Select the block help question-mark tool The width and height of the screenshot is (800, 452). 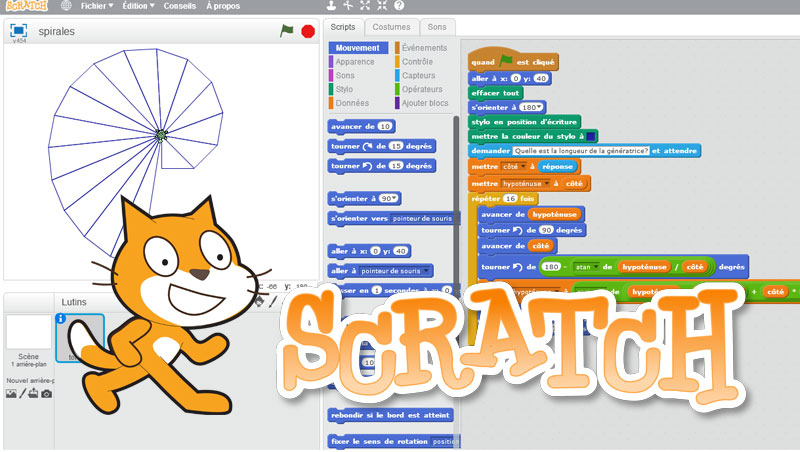coord(399,6)
